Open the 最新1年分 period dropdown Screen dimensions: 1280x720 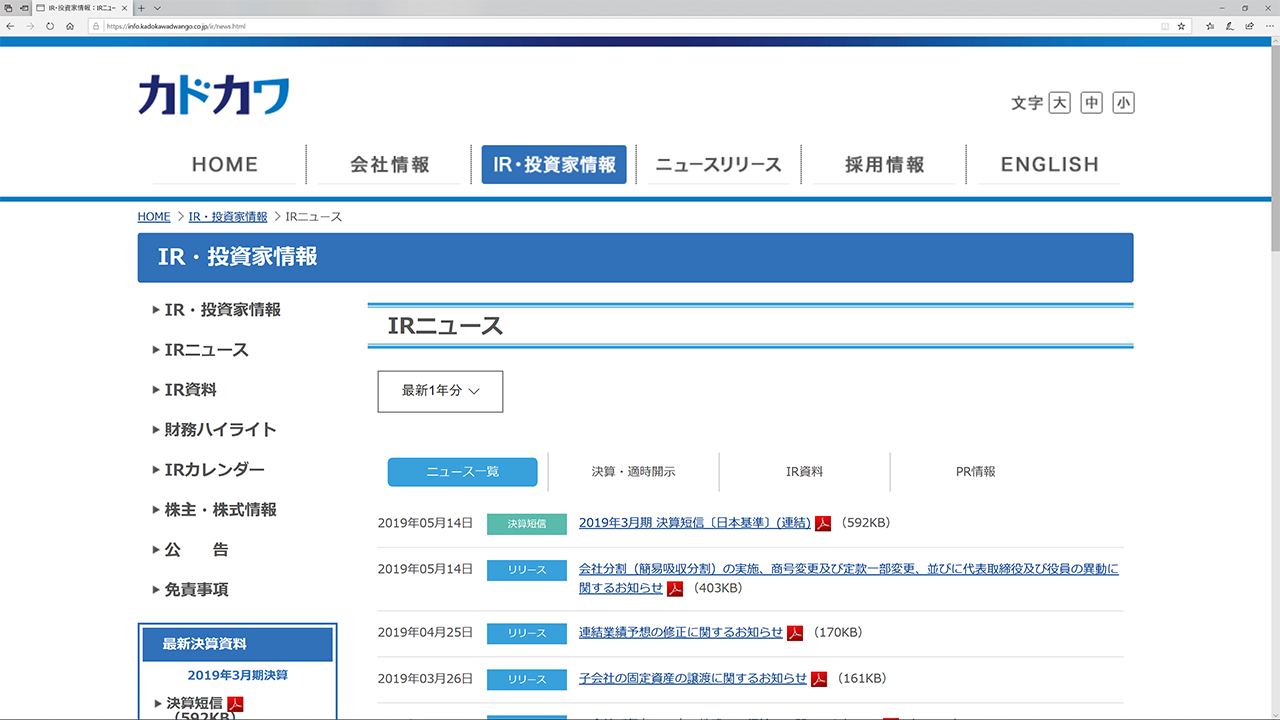coord(440,391)
